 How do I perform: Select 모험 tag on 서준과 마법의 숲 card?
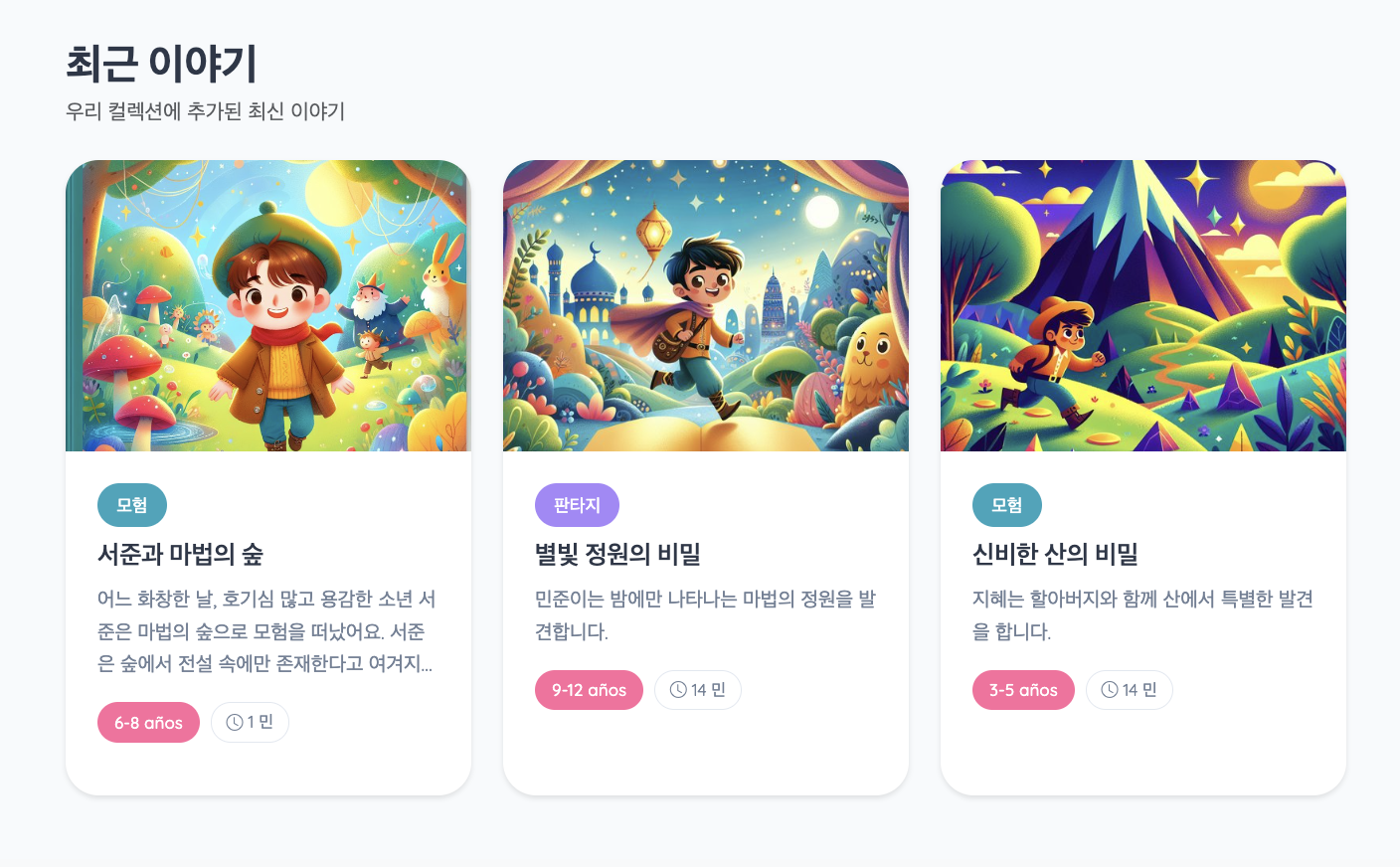[132, 505]
